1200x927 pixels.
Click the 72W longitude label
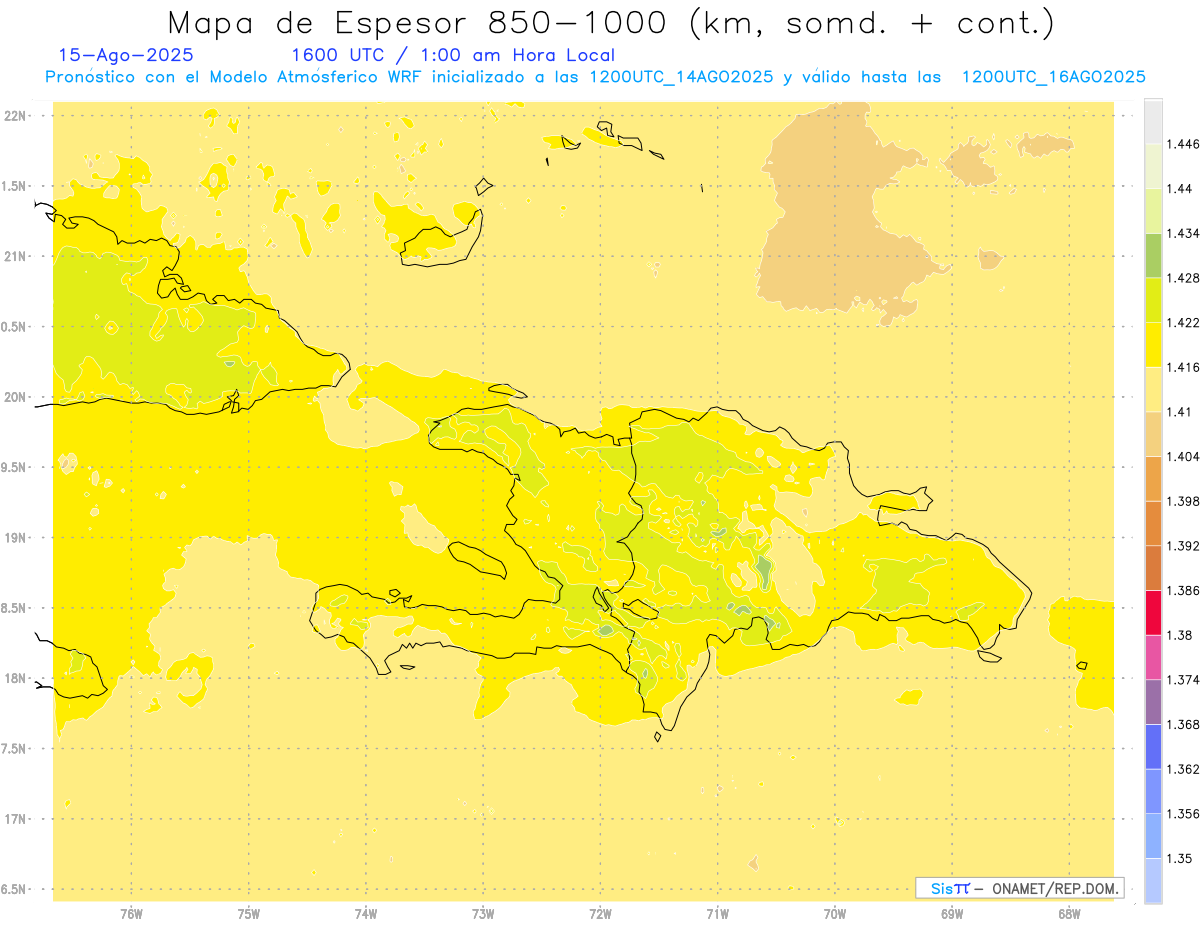tap(600, 913)
